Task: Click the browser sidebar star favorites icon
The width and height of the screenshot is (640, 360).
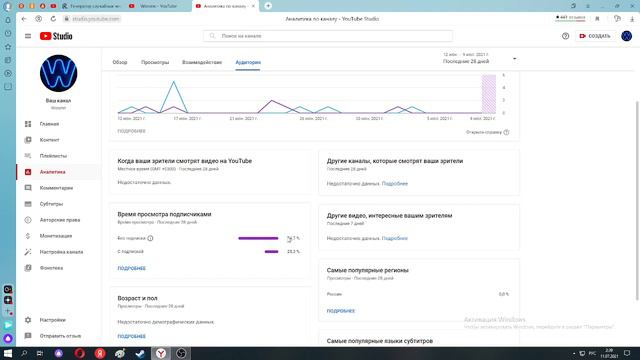Action: 8,47
